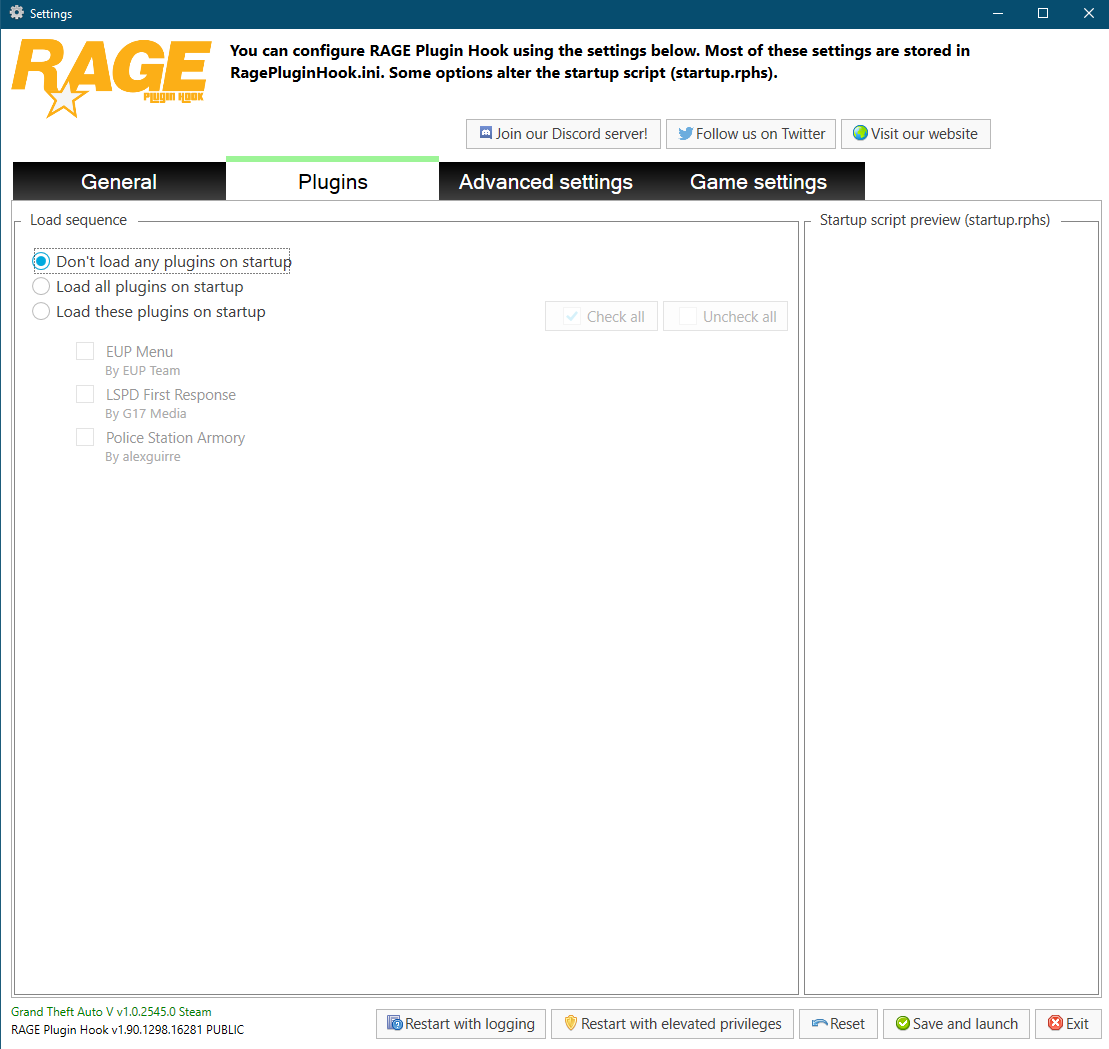Click the Exit button
Viewport: 1109px width, 1049px height.
pyautogui.click(x=1069, y=1024)
